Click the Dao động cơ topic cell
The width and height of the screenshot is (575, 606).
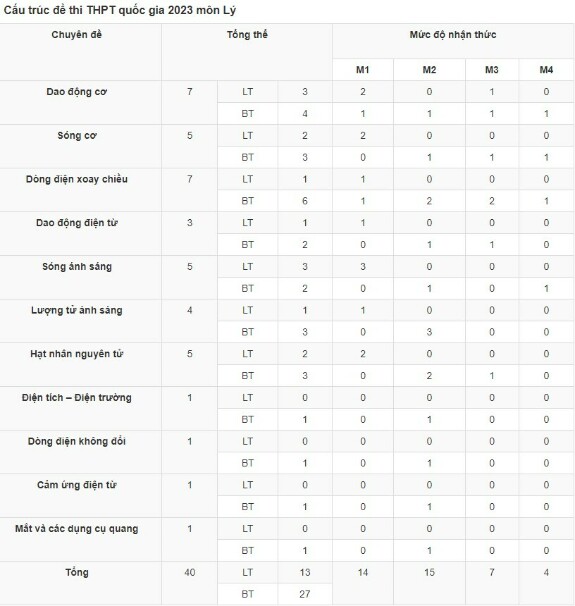[x=77, y=92]
